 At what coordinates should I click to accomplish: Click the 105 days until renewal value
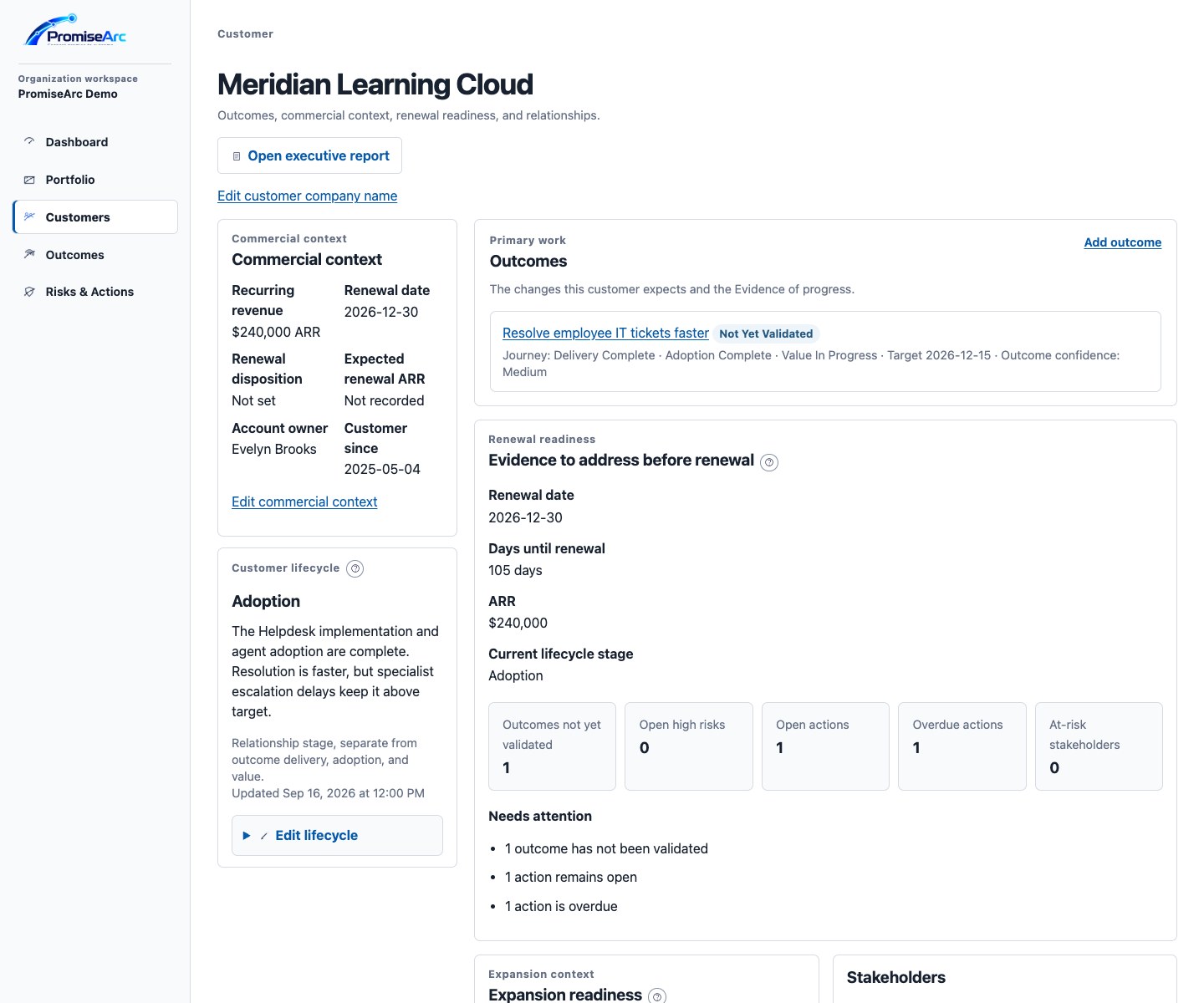[x=515, y=570]
